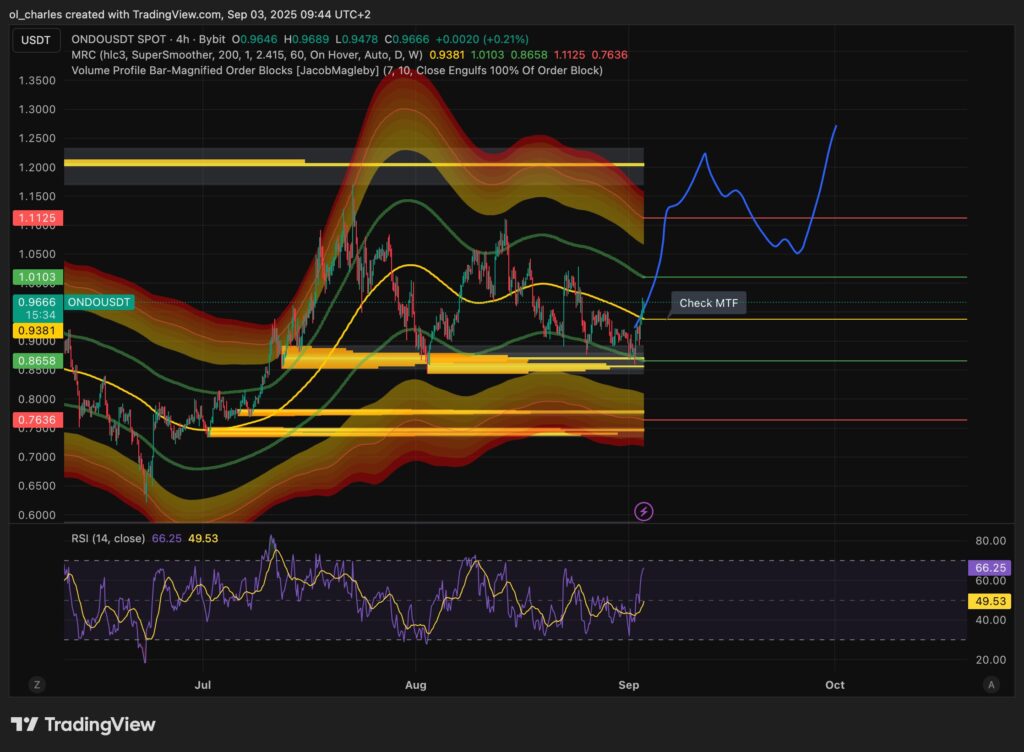Click the TradingView logo
This screenshot has width=1024, height=752.
click(x=83, y=724)
